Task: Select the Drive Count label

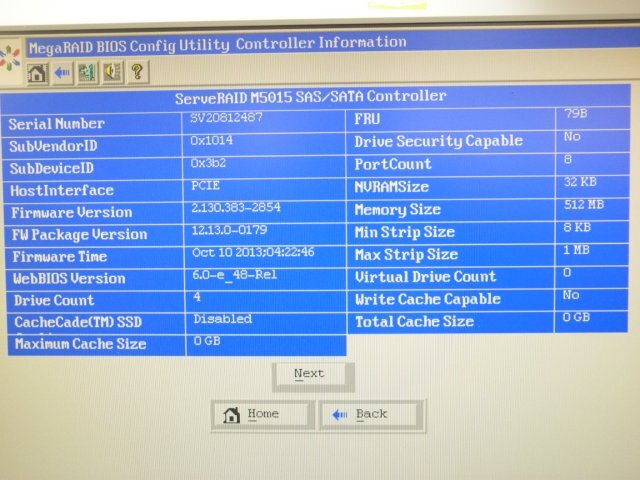Action: click(x=54, y=300)
